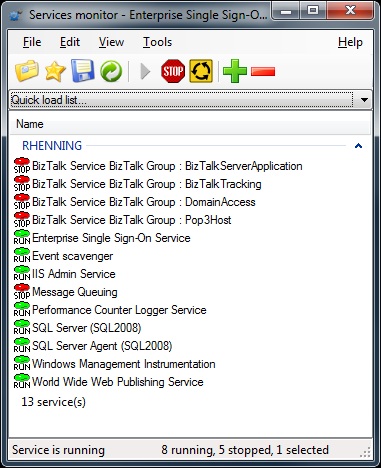Stop service with the red STOP sign
This screenshot has width=381, height=468.
click(173, 71)
